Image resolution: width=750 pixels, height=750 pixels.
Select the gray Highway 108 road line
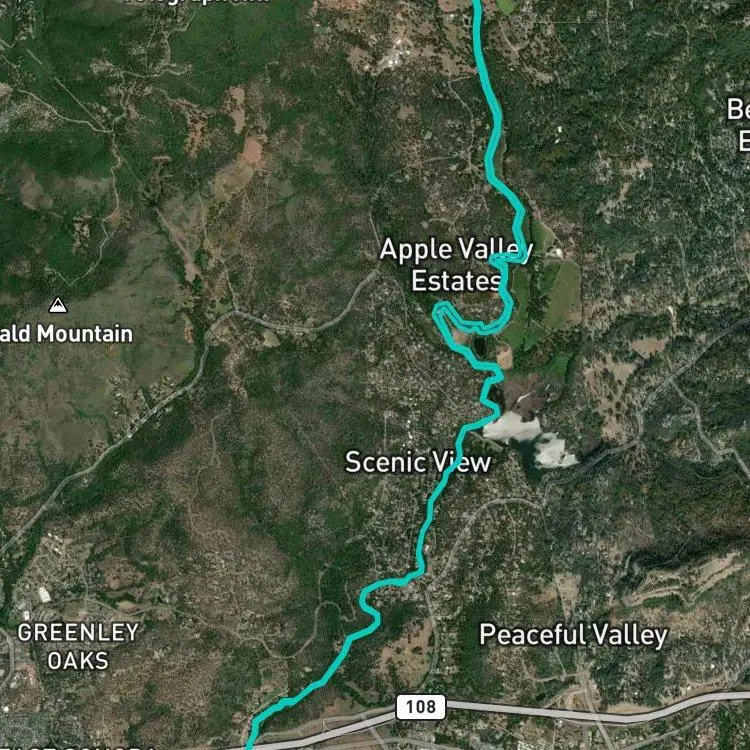[574, 715]
